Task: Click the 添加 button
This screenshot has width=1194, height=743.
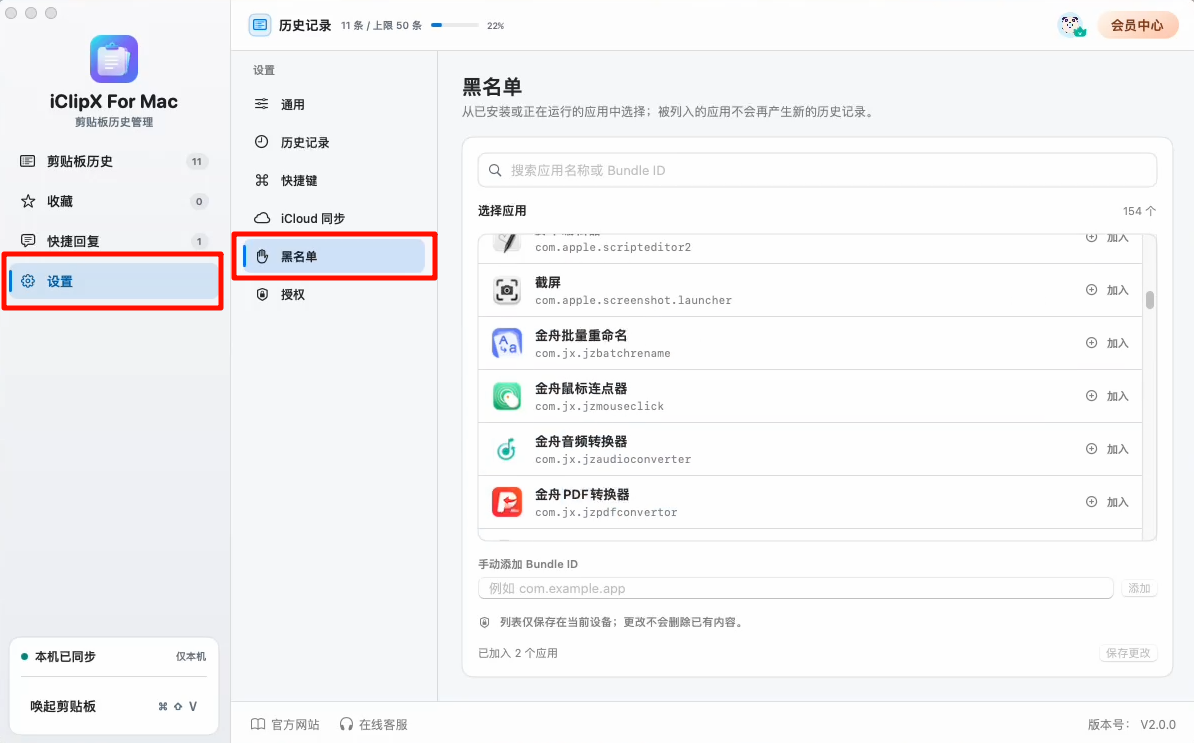Action: click(x=1139, y=588)
